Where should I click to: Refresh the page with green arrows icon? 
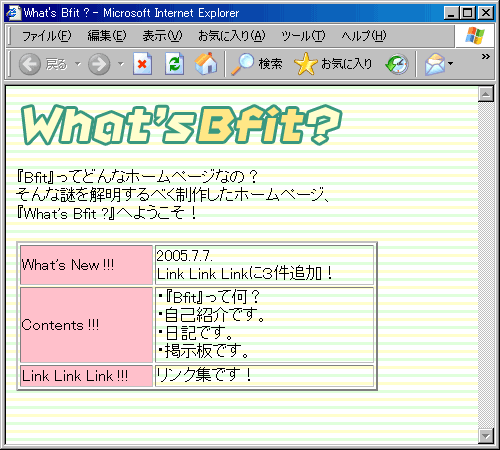tap(175, 63)
